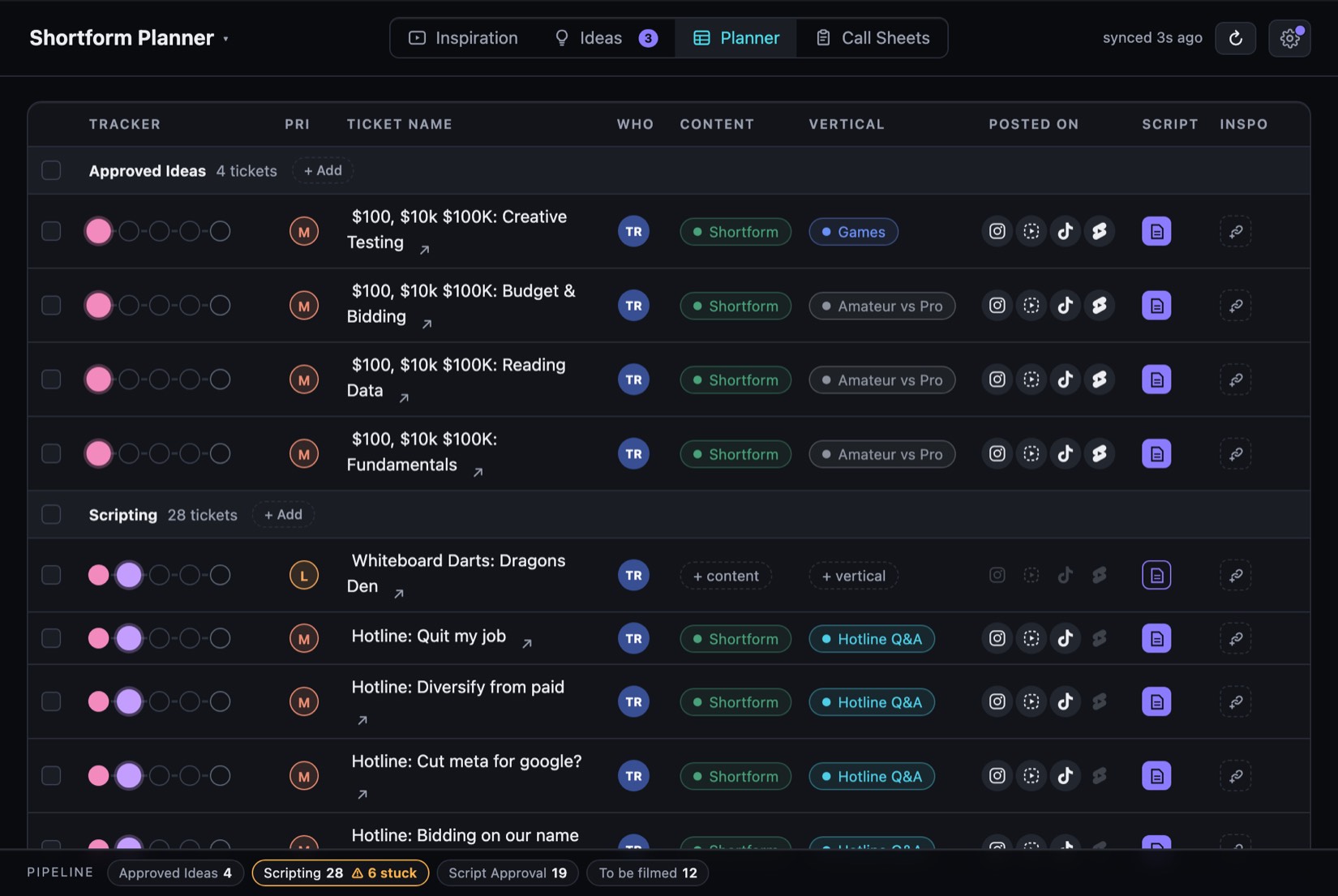
Task: Add vertical for Whiteboard Darts
Action: click(x=853, y=576)
